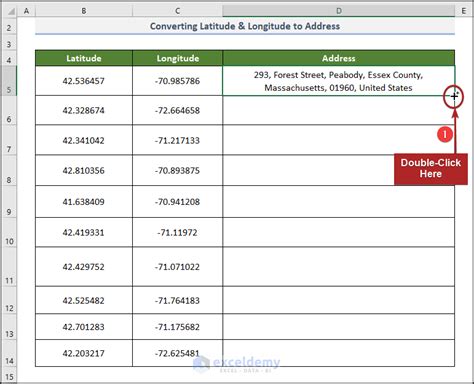Select column A header
Screen dimensions: 474x384
[26, 11]
